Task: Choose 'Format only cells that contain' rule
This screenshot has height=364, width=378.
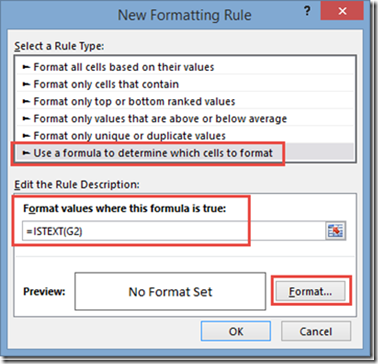Action: (x=185, y=84)
